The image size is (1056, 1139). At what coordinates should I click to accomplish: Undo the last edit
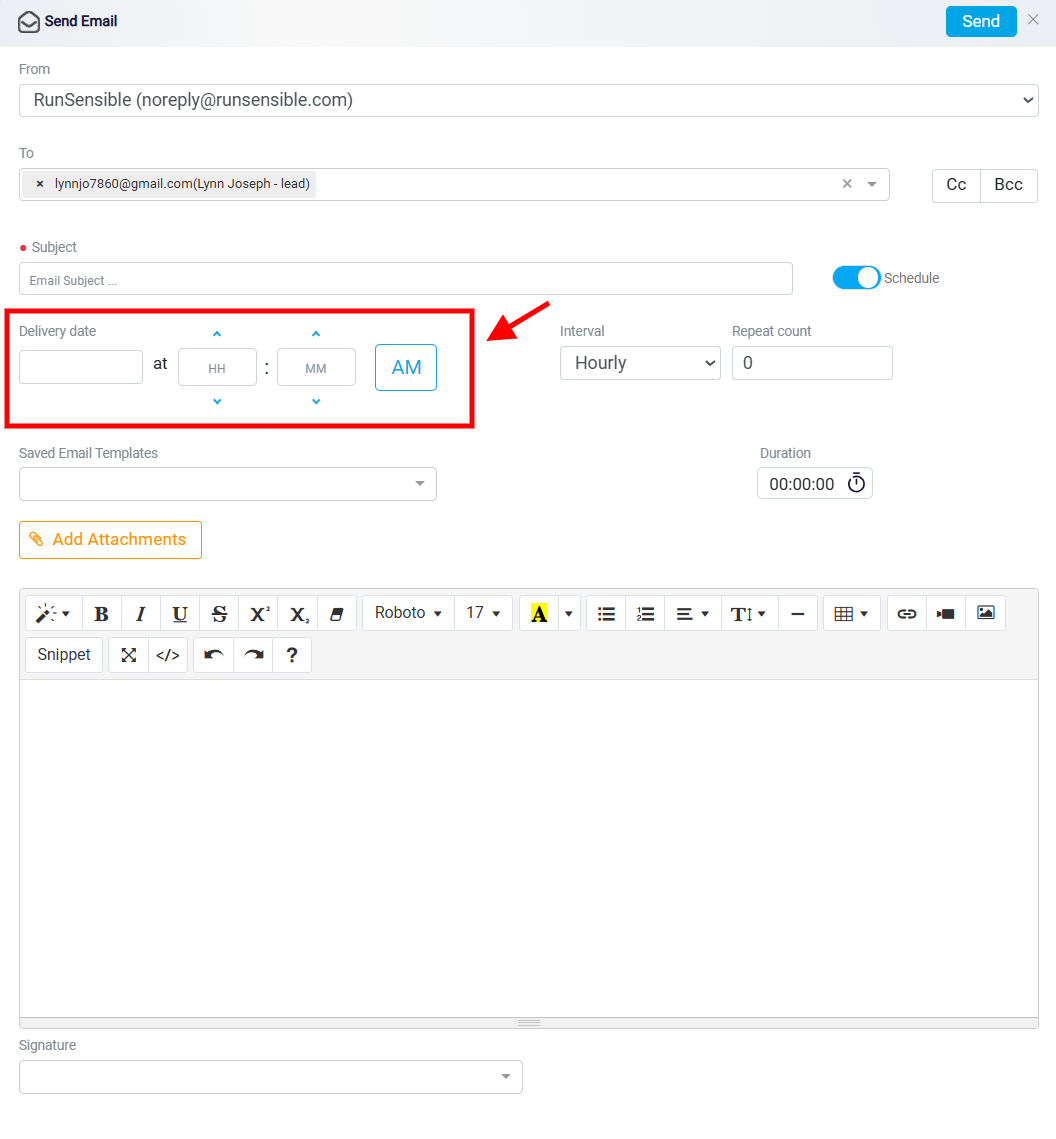click(x=214, y=655)
